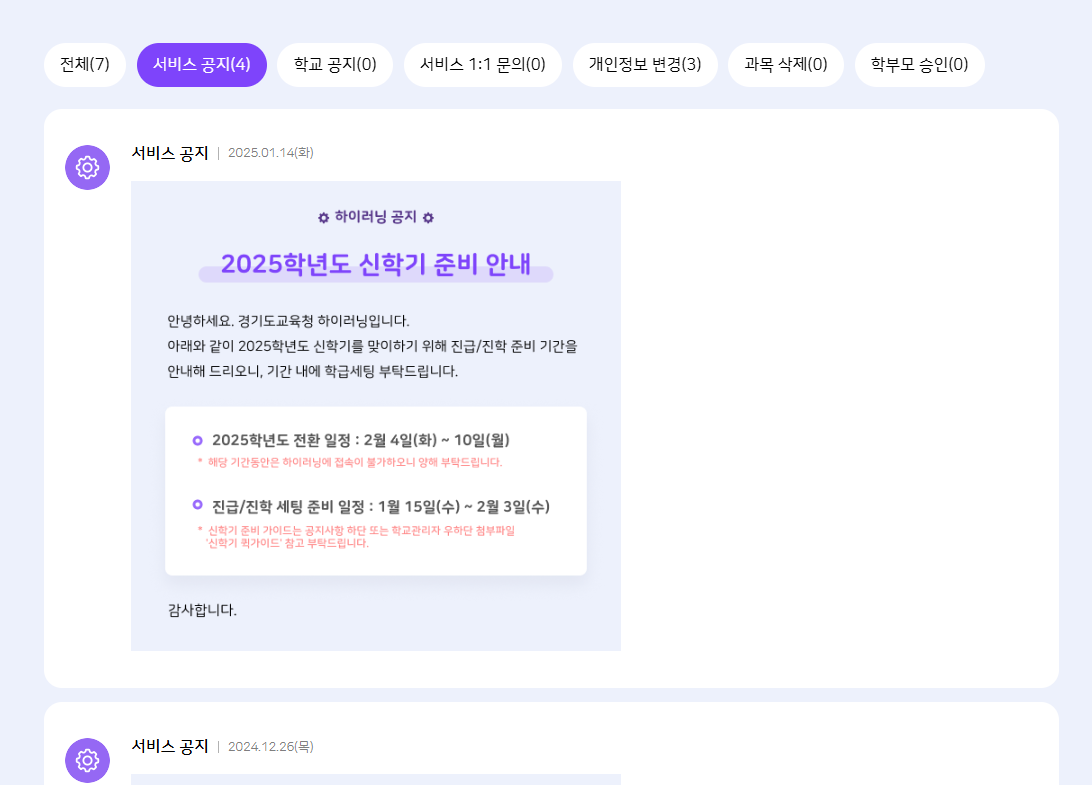Click the bullet beside 2025학년도 전환 일정
Image resolution: width=1092 pixels, height=785 pixels.
click(197, 440)
